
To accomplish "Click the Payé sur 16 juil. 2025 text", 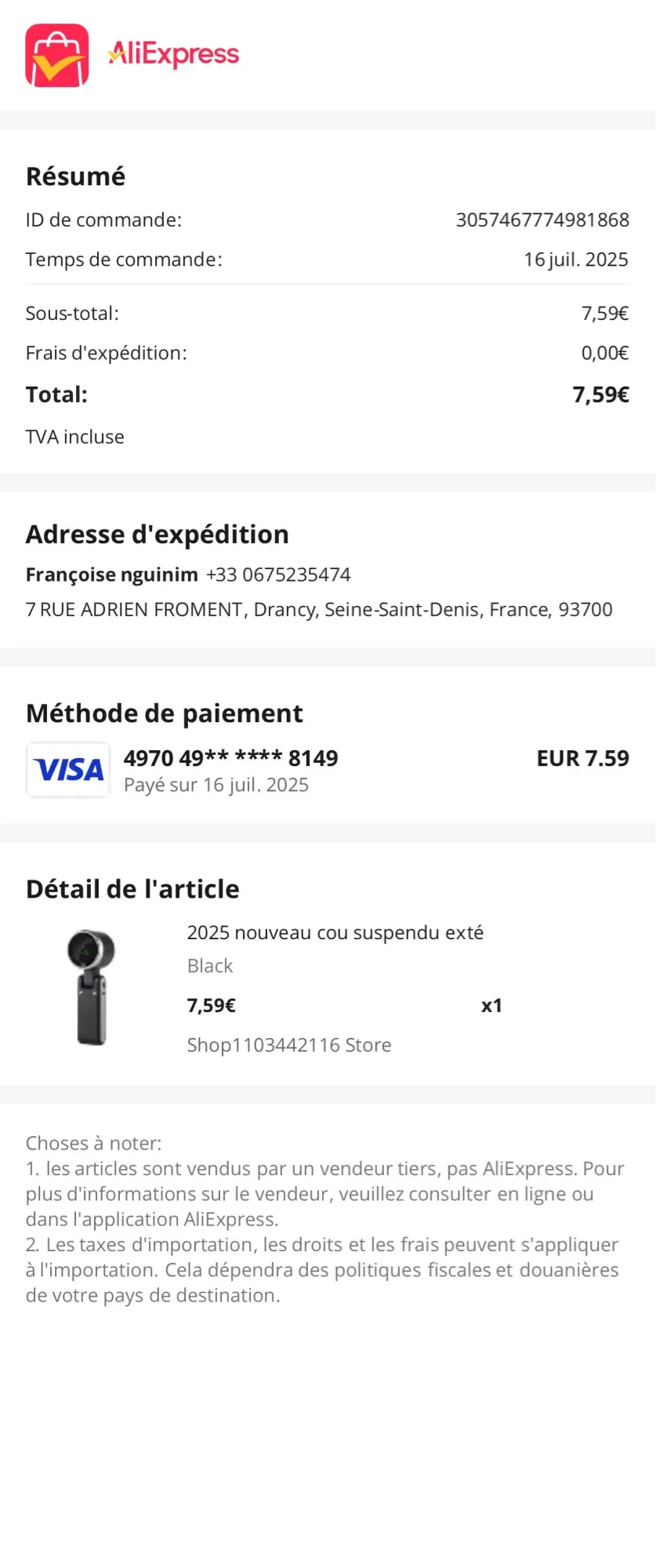I will point(216,785).
